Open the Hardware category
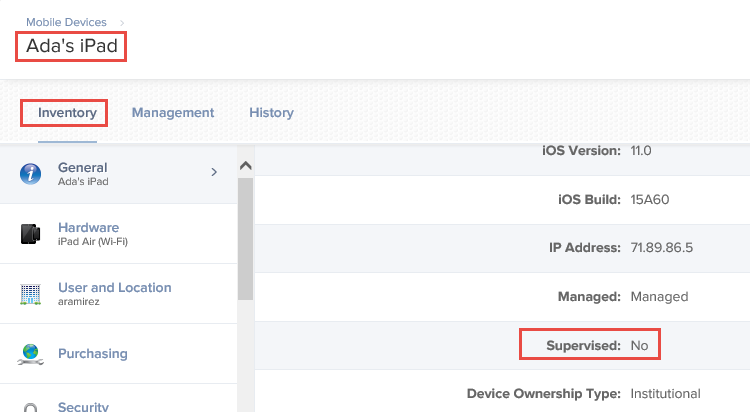The width and height of the screenshot is (750, 412). point(119,234)
